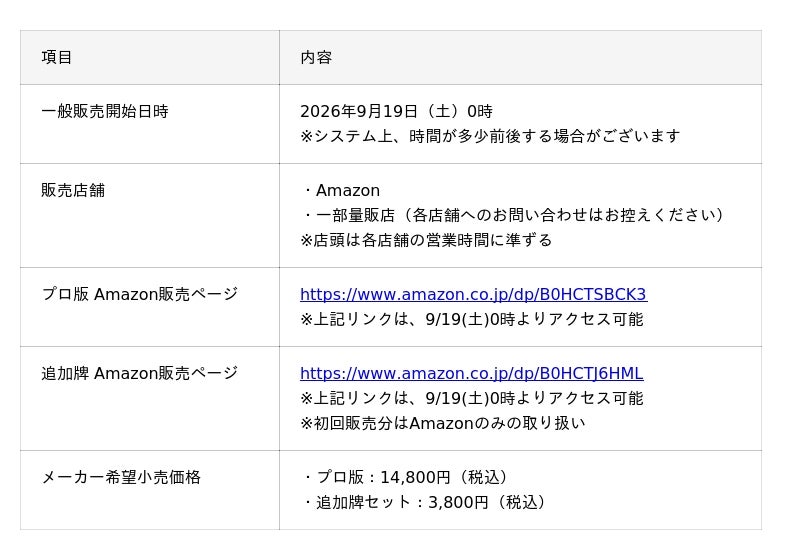Click the 2026年9月19日（土）0時 date text

(x=396, y=111)
